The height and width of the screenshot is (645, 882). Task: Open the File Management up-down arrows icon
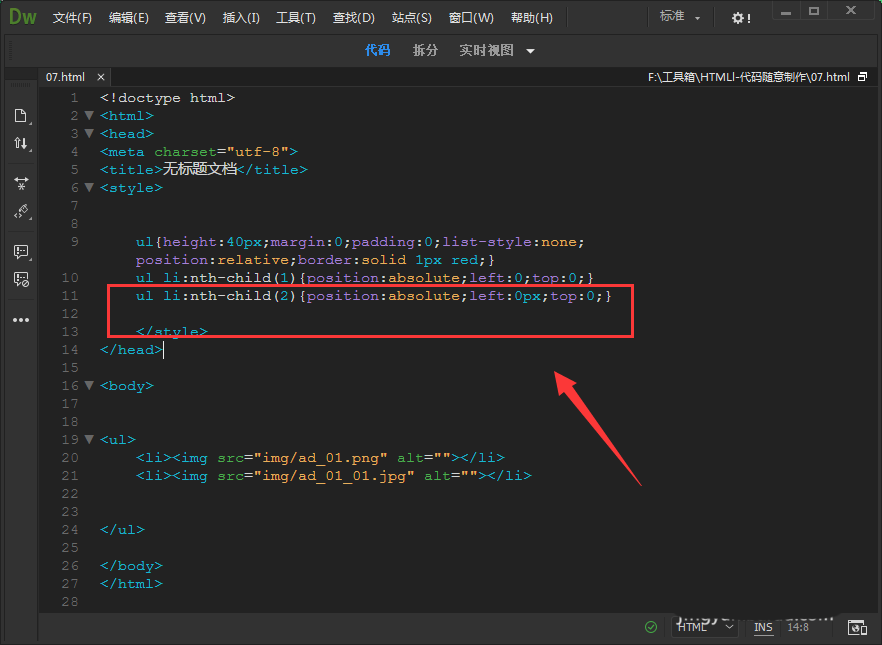click(20, 144)
